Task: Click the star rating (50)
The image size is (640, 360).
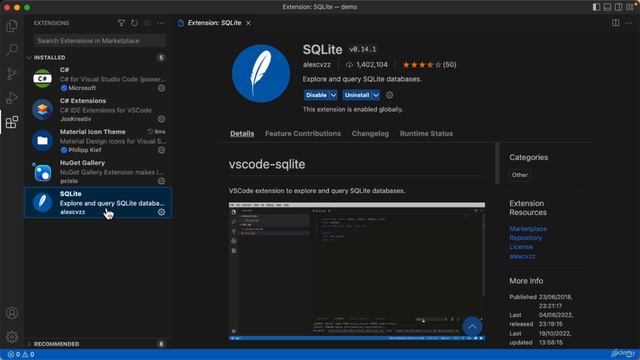Action: click(429, 64)
